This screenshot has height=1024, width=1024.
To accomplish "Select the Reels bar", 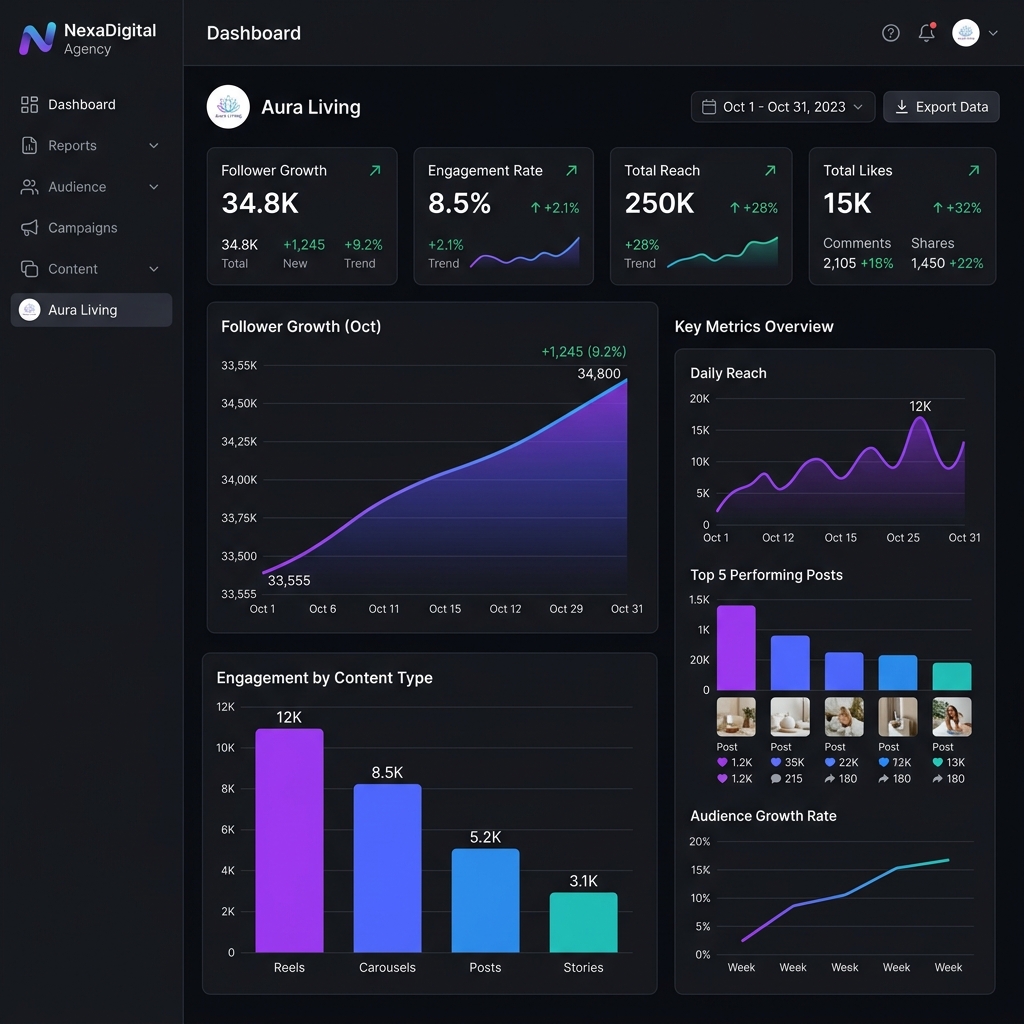I will pyautogui.click(x=289, y=840).
